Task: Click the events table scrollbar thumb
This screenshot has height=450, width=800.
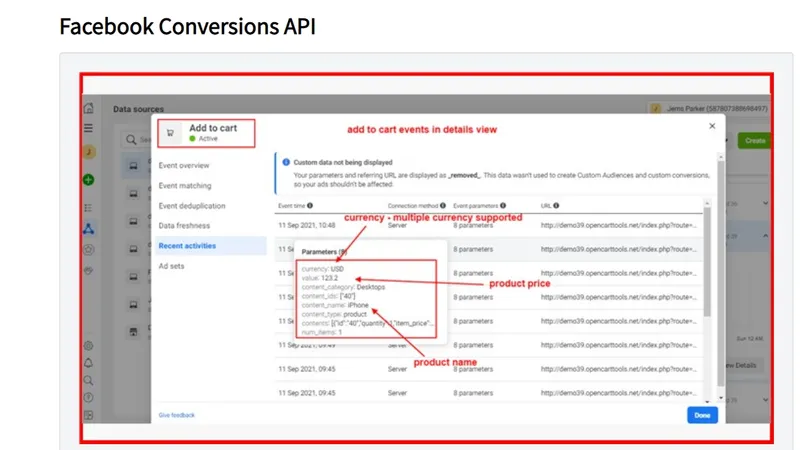Action: click(x=707, y=262)
